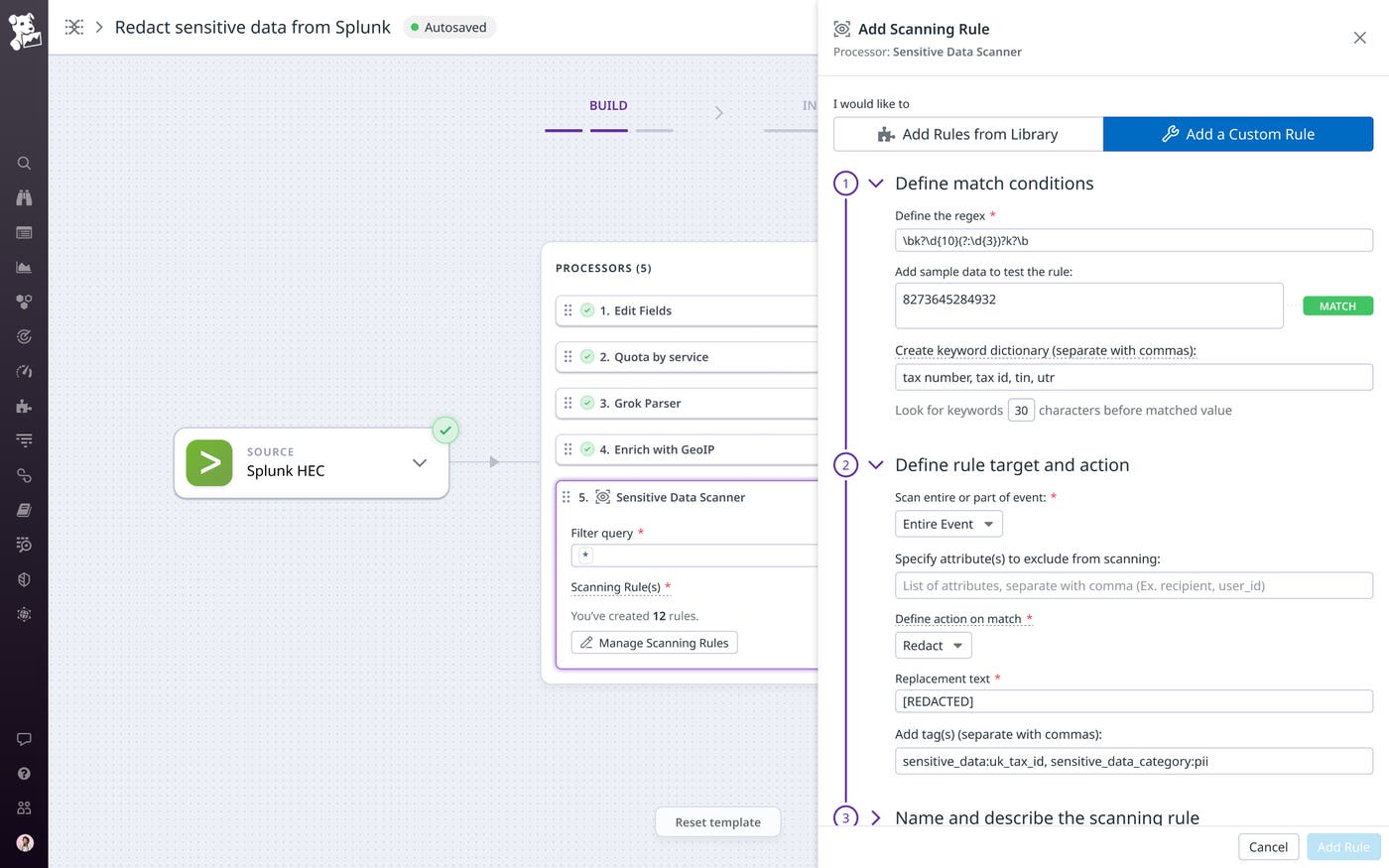
Task: Open the APM speedometer icon
Action: click(24, 371)
